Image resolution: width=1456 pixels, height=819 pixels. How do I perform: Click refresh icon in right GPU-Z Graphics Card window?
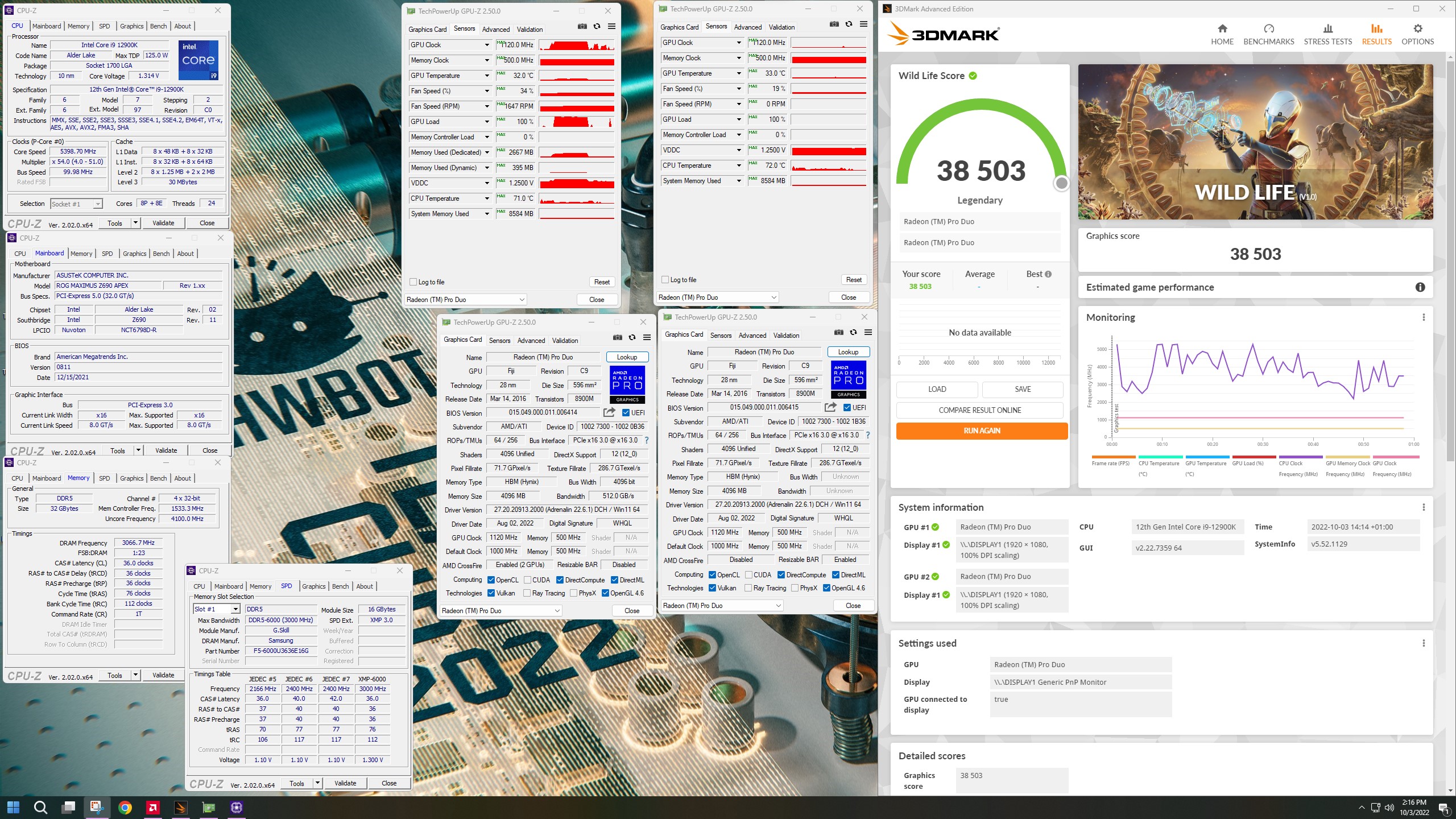coord(853,332)
